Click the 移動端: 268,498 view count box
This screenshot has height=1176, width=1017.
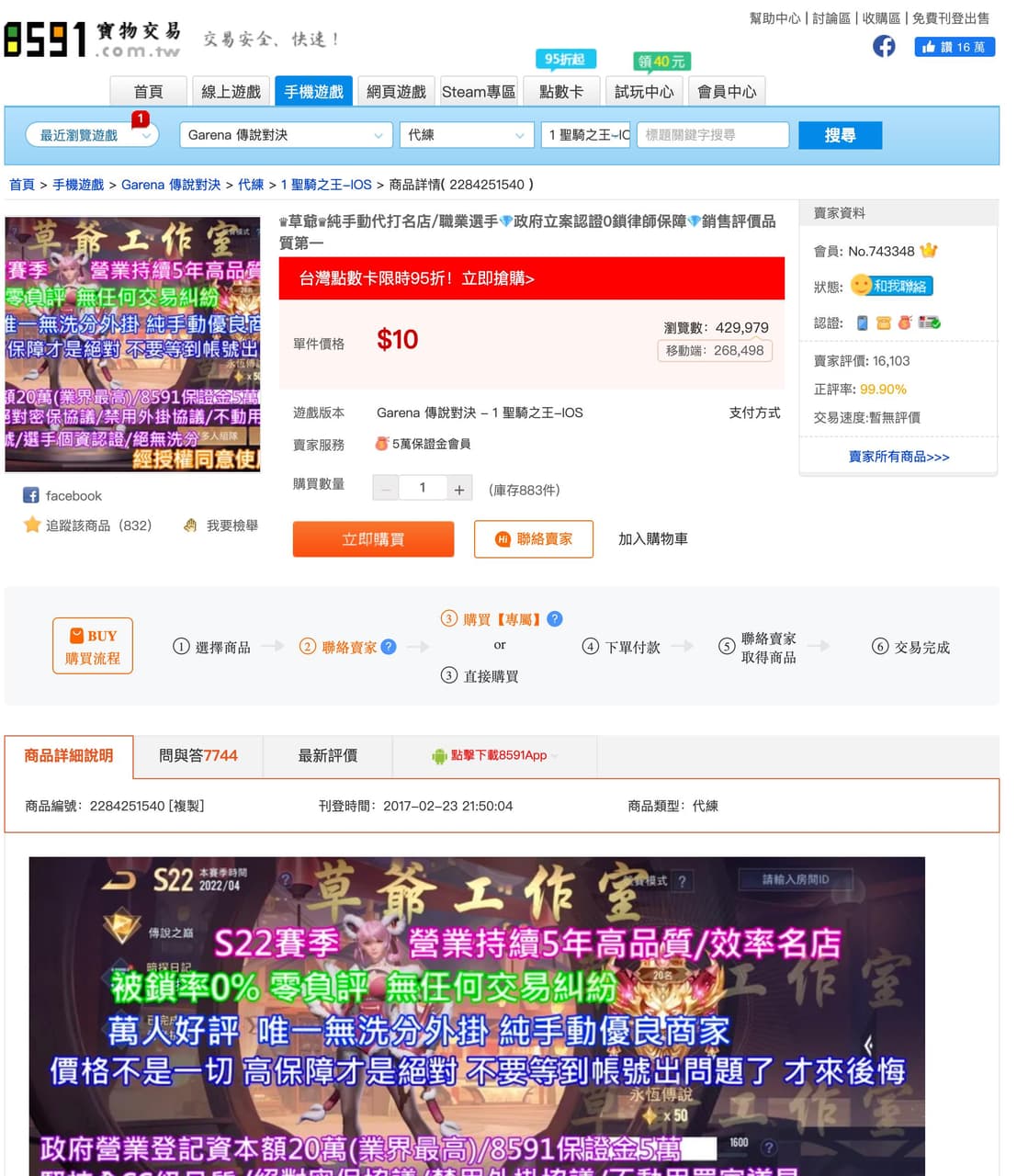click(715, 350)
